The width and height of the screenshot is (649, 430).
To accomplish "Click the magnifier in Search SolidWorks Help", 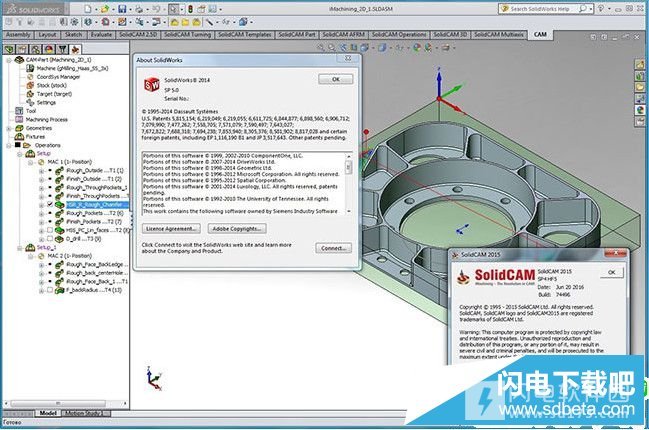I will pyautogui.click(x=582, y=8).
